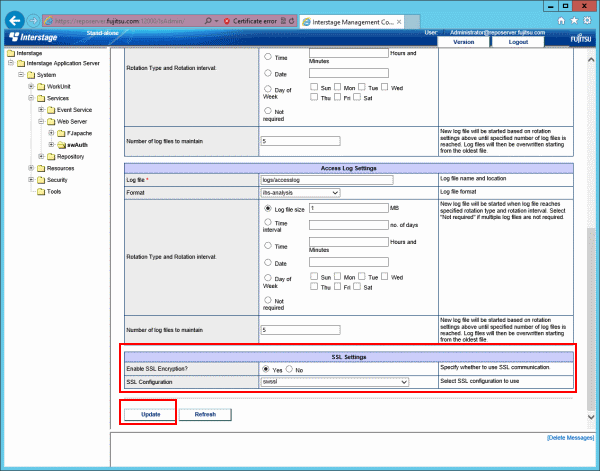Click the Resources folder icon
The height and width of the screenshot is (471, 600).
[41, 168]
